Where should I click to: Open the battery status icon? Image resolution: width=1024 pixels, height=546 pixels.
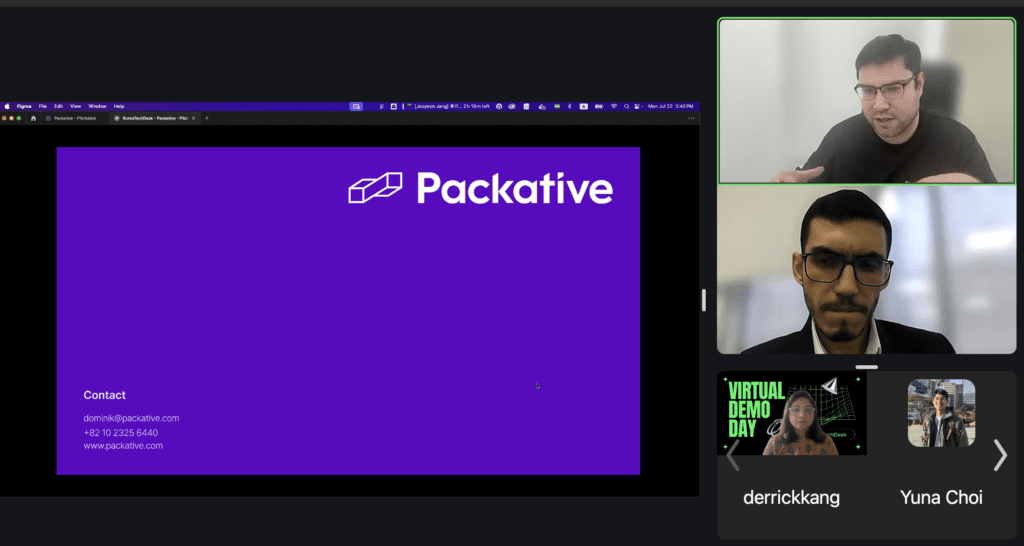599,106
